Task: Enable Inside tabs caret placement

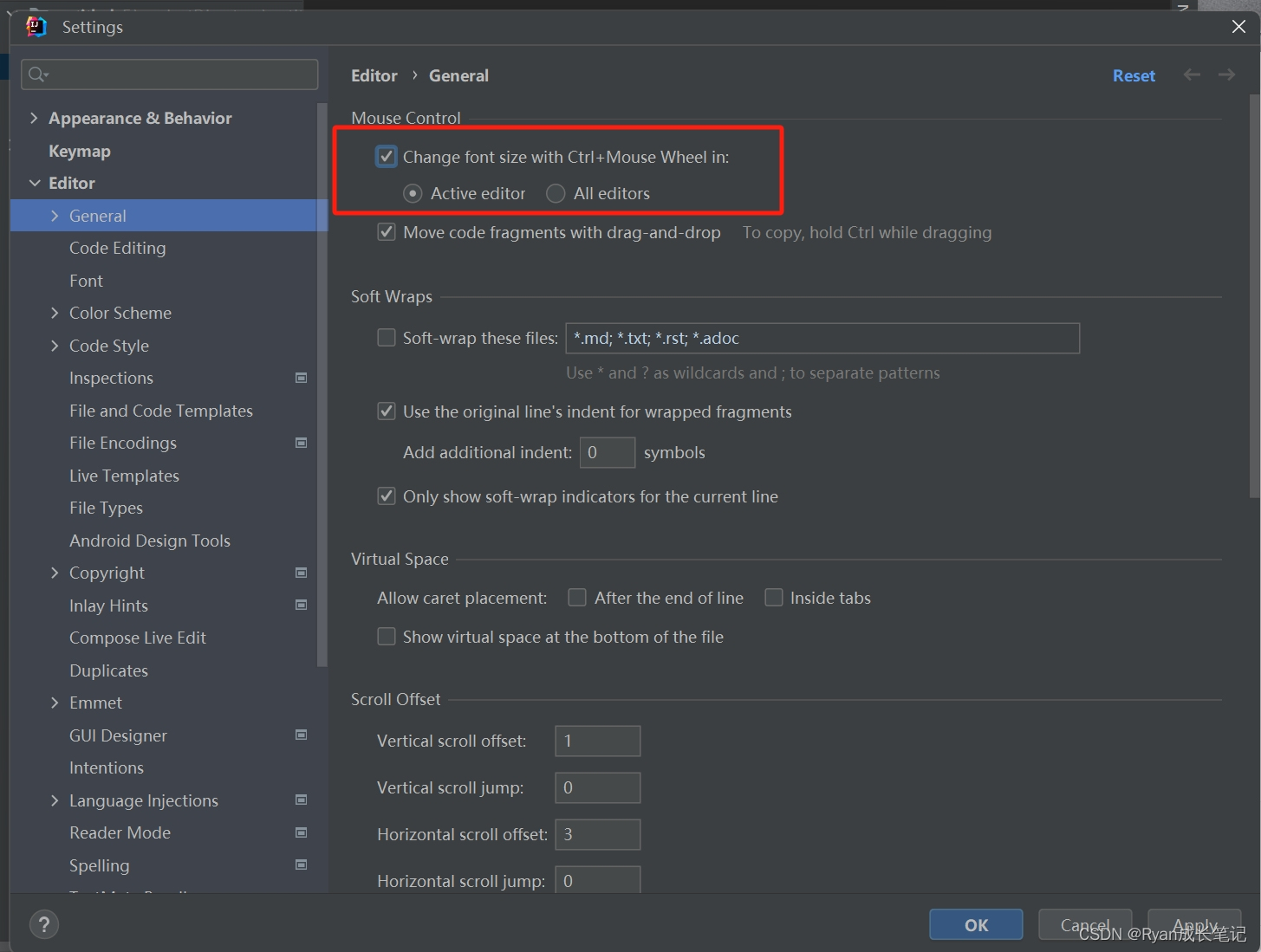Action: (774, 598)
